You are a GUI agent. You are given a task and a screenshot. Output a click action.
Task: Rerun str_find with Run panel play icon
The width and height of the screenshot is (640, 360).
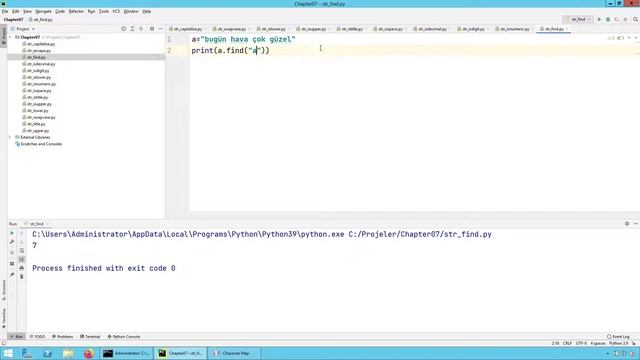[x=12, y=233]
